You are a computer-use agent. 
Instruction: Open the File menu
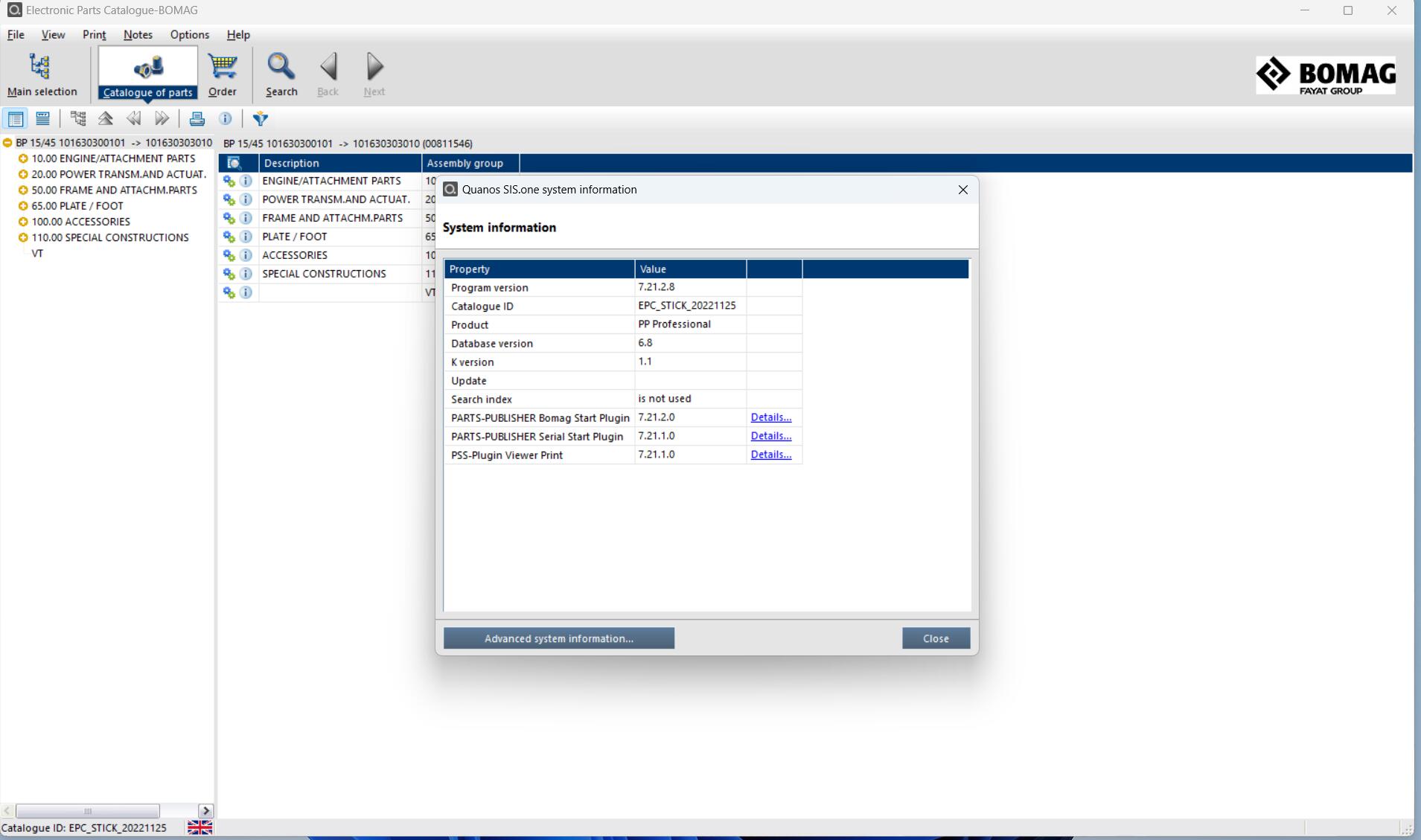point(16,34)
